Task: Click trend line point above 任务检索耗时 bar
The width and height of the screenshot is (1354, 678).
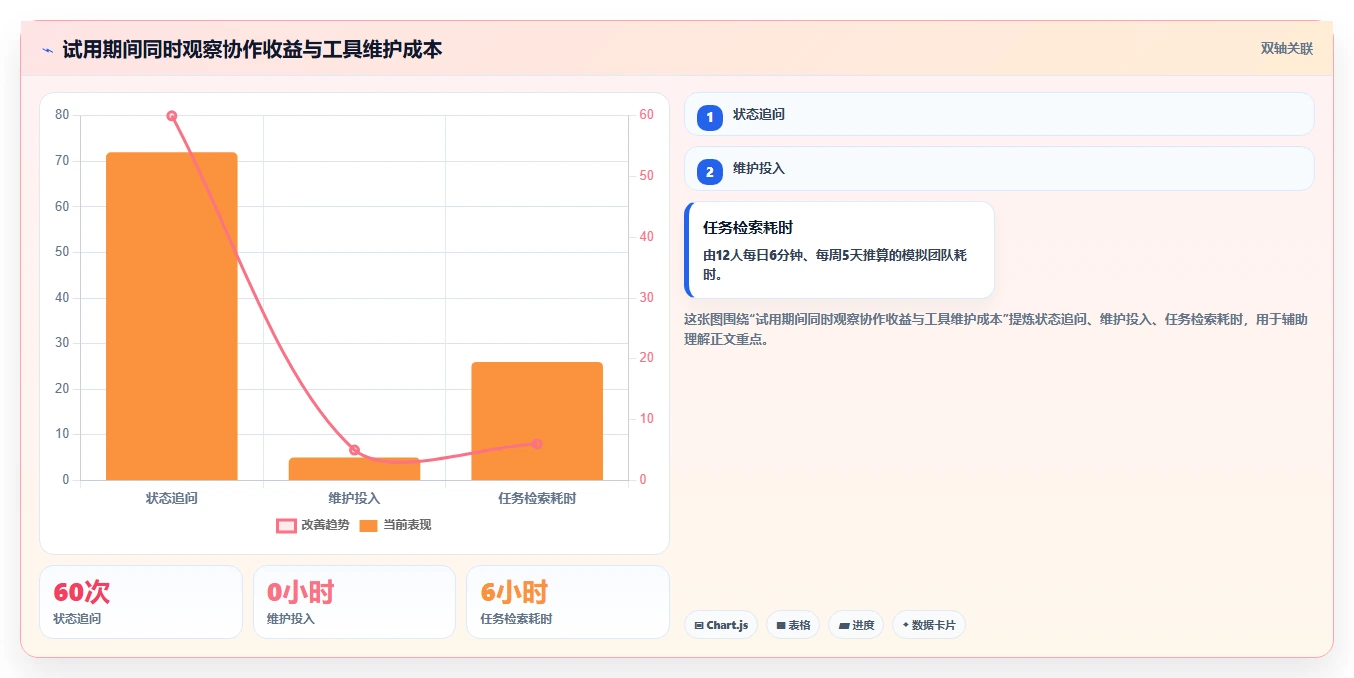Action: [x=537, y=444]
